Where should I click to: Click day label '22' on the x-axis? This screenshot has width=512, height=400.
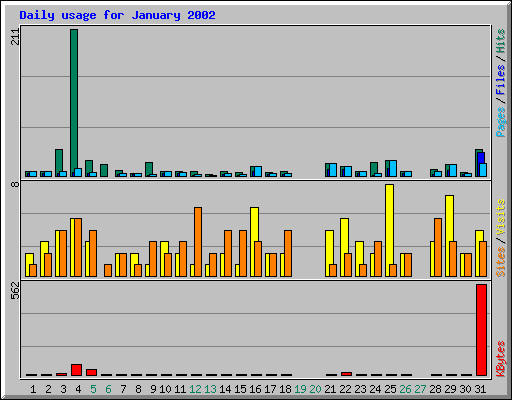click(345, 389)
